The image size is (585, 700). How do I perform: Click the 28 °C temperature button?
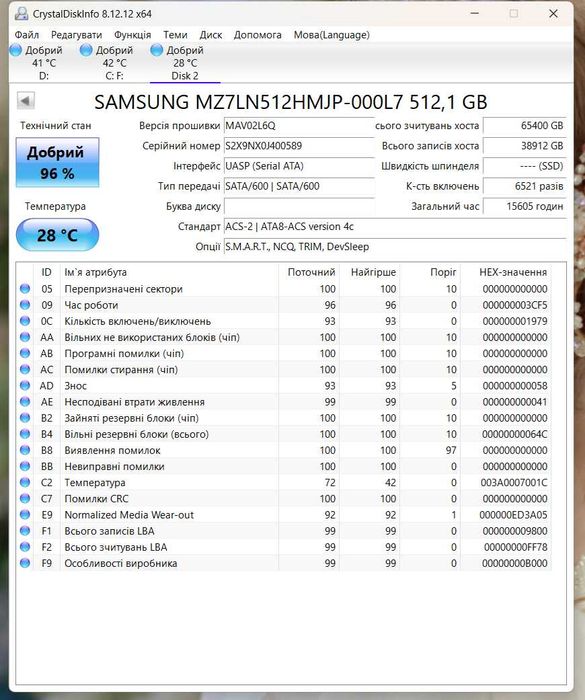(x=57, y=234)
